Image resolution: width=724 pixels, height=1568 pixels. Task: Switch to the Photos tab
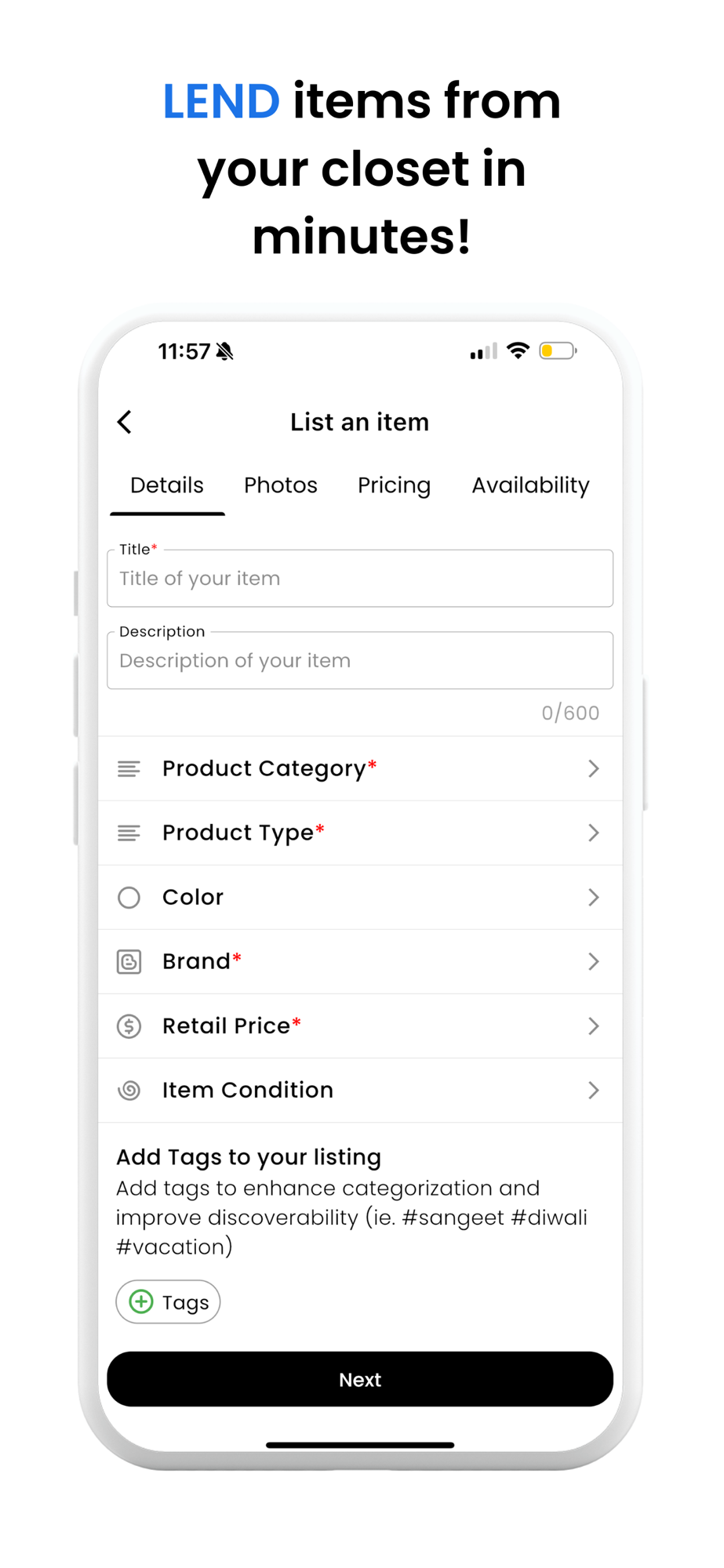click(281, 485)
